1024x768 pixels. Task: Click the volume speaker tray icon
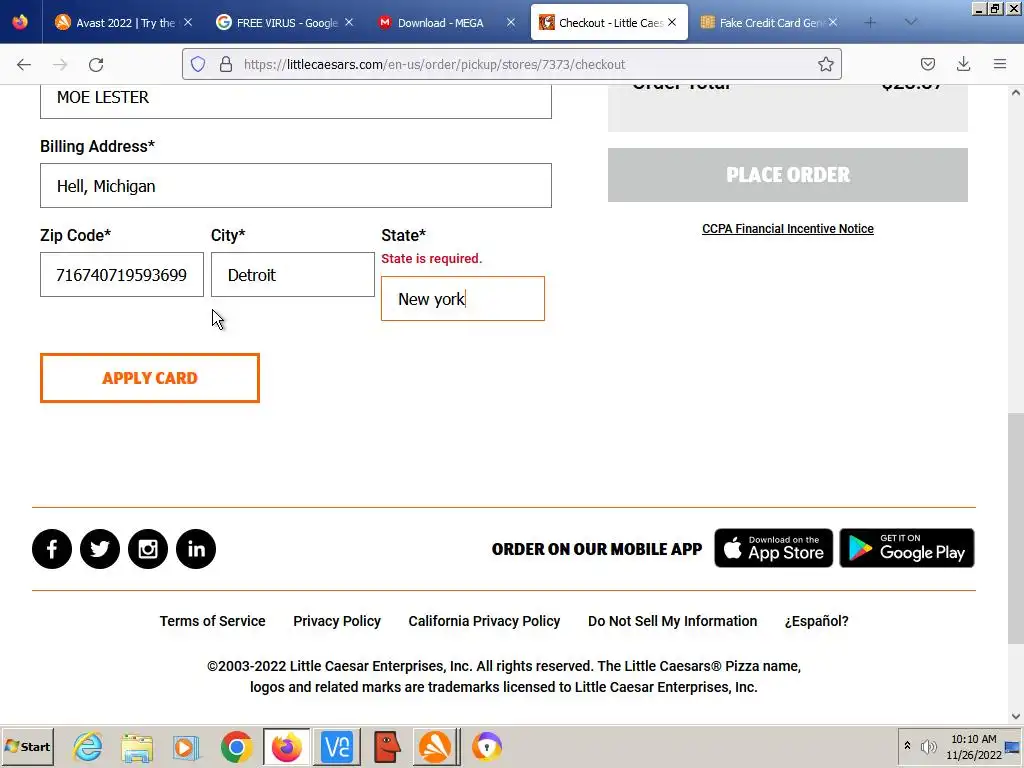point(928,746)
